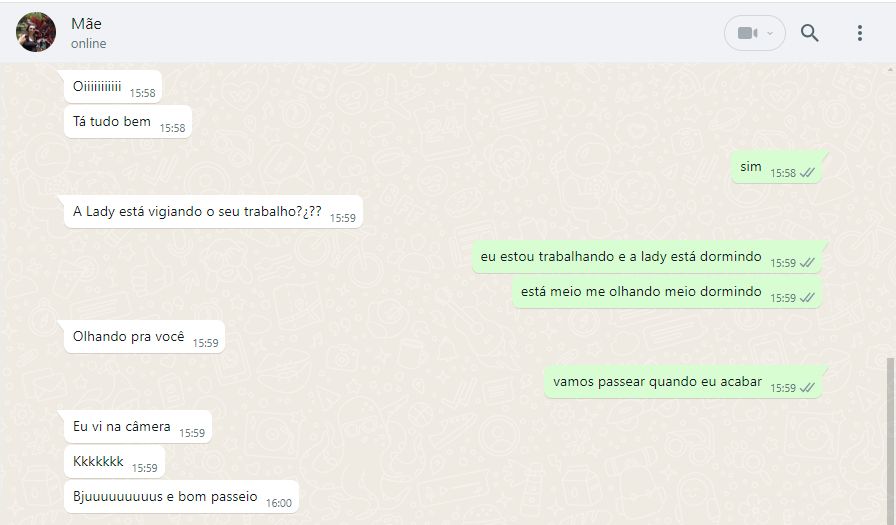Screen dimensions: 896x525
Task: Open contact info via Mãe name
Action: 86,23
